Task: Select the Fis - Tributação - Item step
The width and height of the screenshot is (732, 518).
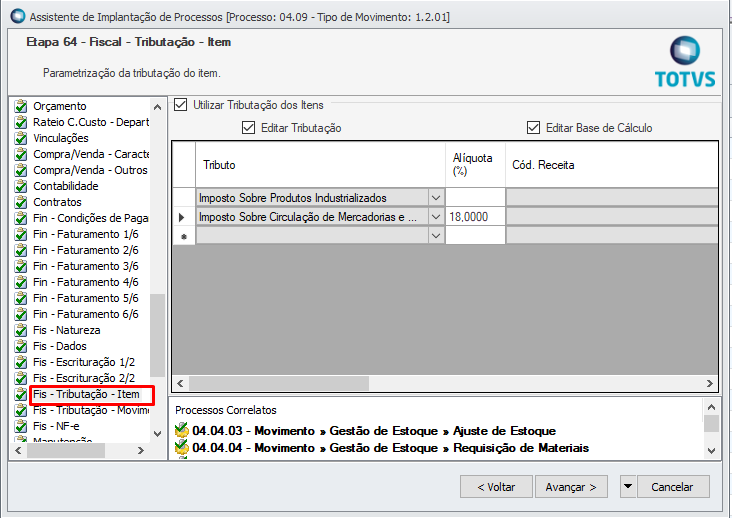Action: click(86, 394)
